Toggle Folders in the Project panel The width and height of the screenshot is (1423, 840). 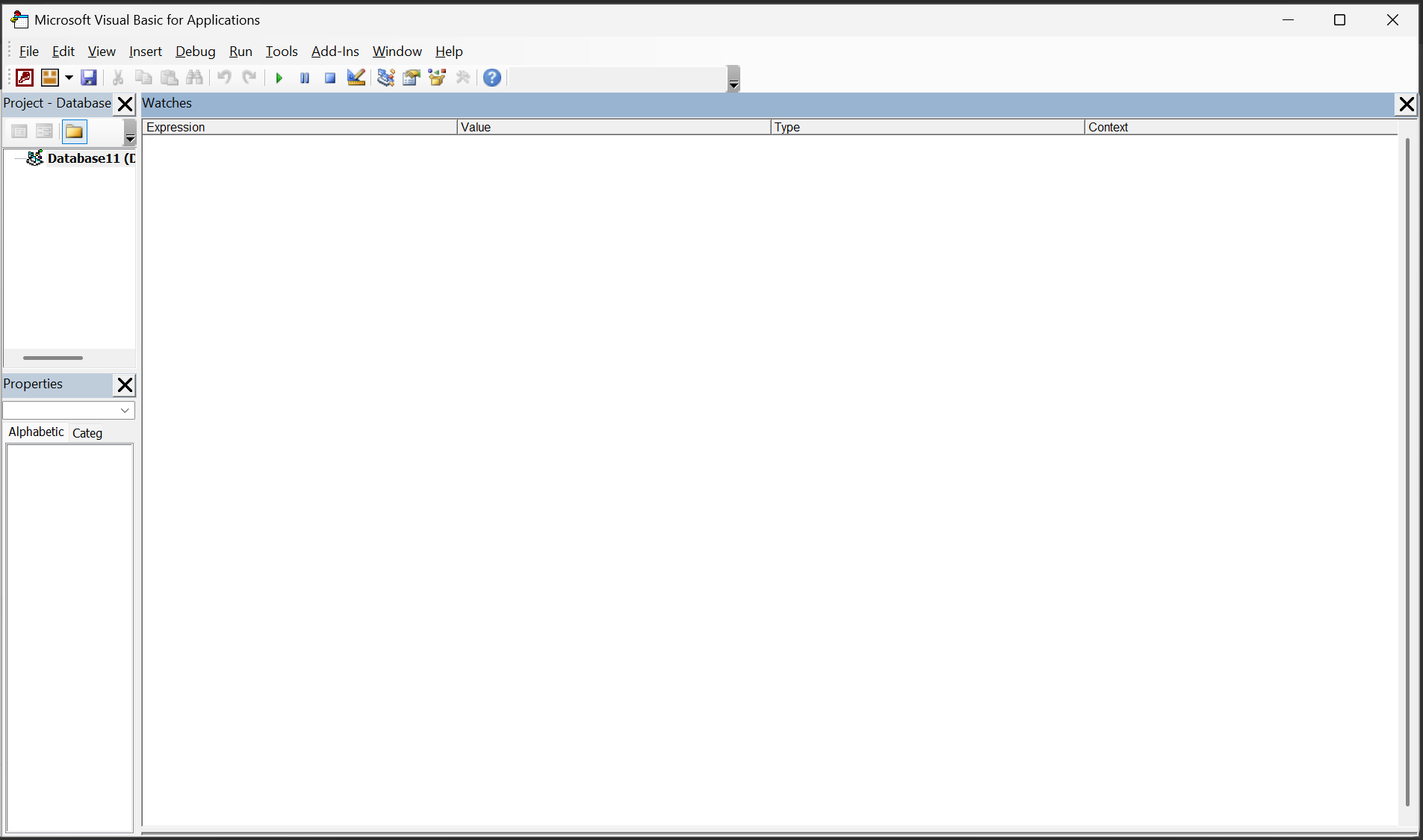coord(75,131)
